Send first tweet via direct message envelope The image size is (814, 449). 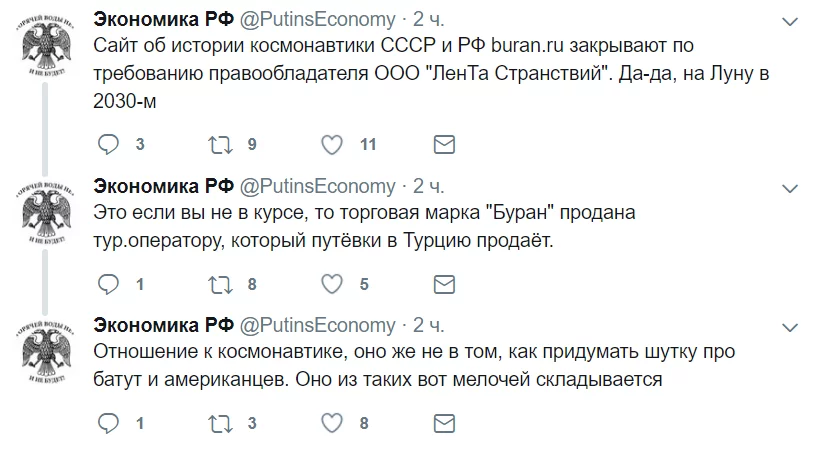tap(444, 145)
